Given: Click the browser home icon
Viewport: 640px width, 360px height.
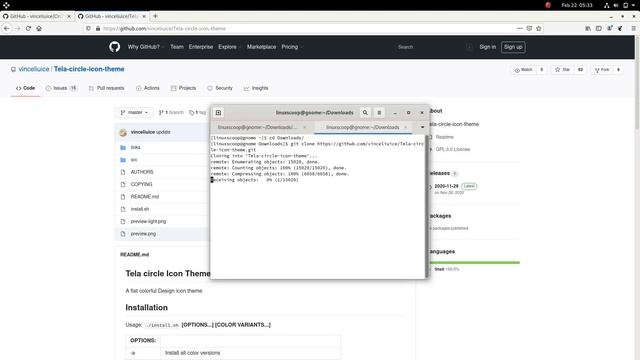Looking at the screenshot, I should pos(39,28).
